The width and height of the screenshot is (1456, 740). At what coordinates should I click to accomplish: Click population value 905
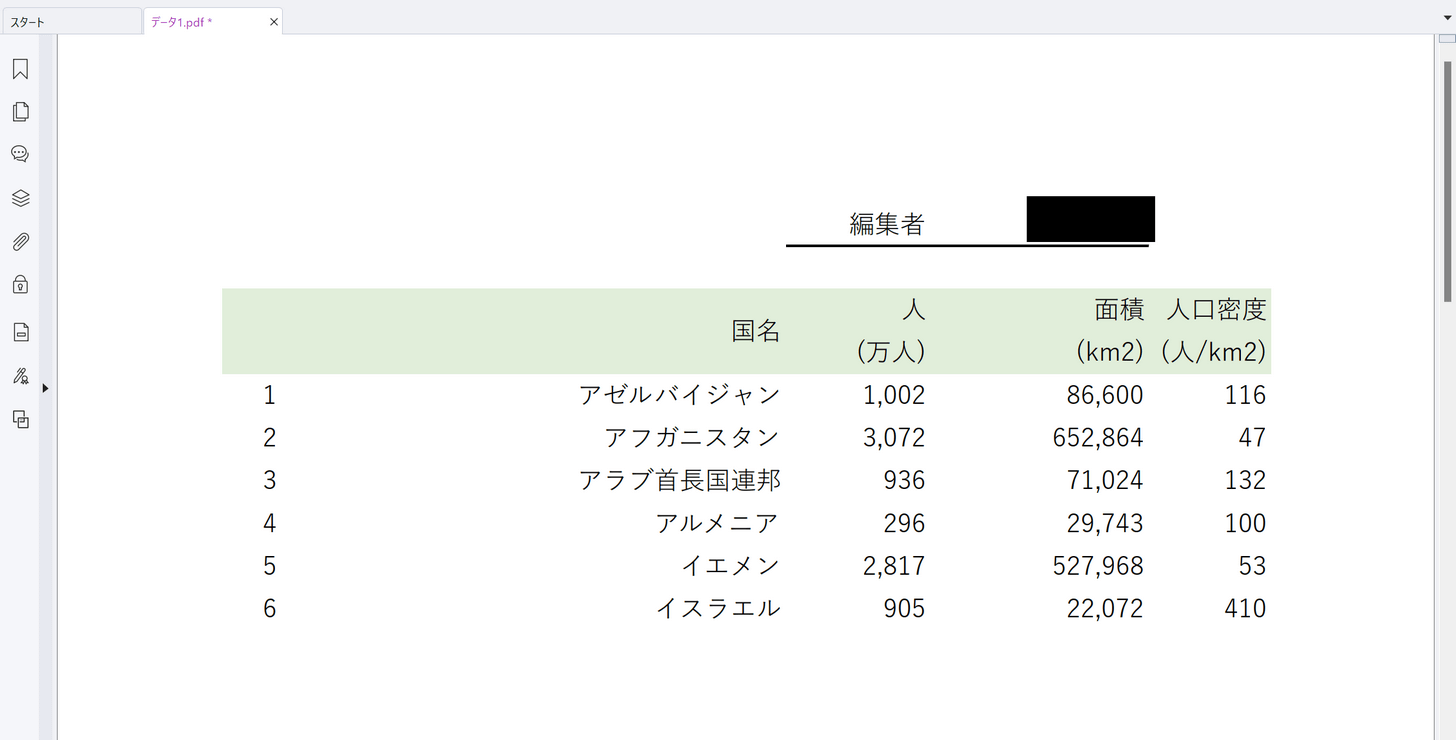(905, 609)
